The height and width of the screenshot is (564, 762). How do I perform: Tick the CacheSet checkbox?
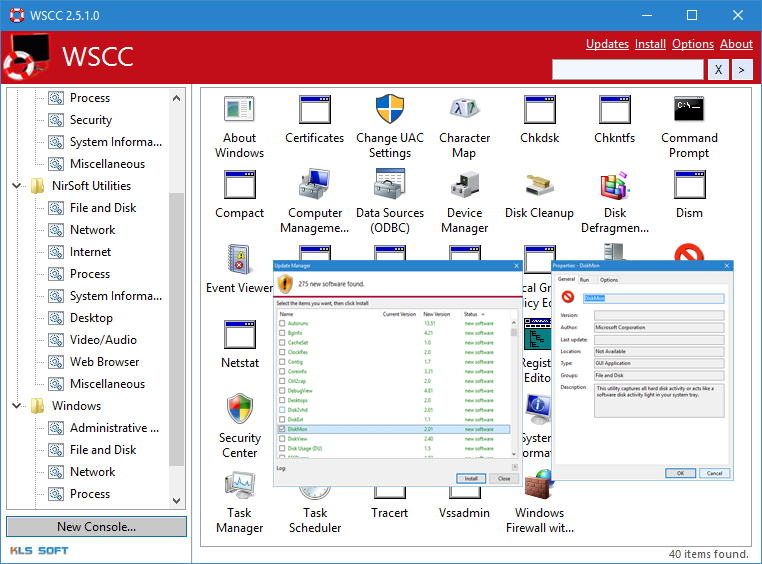tap(282, 342)
